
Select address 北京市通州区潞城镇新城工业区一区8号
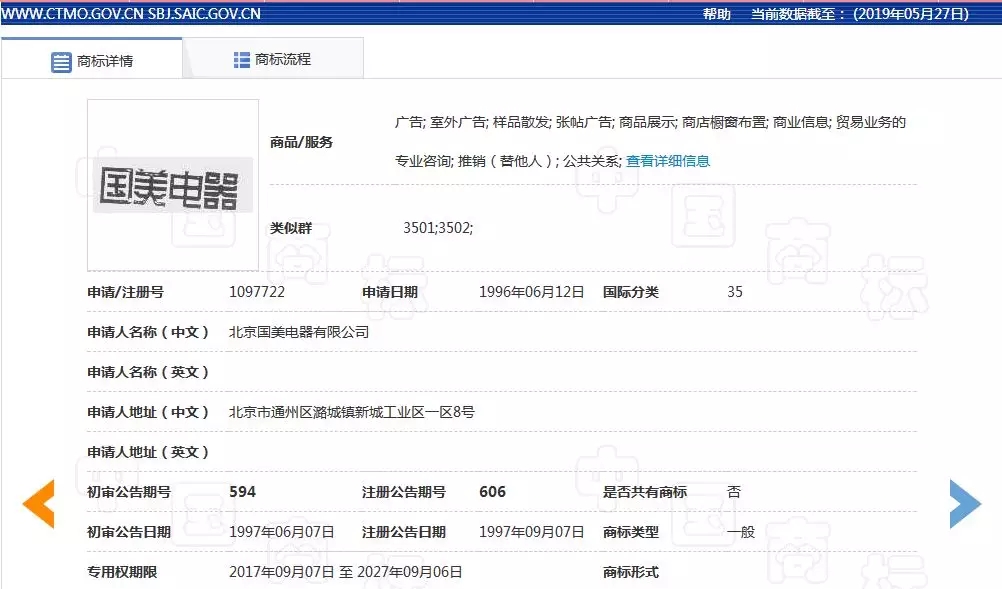pyautogui.click(x=351, y=412)
